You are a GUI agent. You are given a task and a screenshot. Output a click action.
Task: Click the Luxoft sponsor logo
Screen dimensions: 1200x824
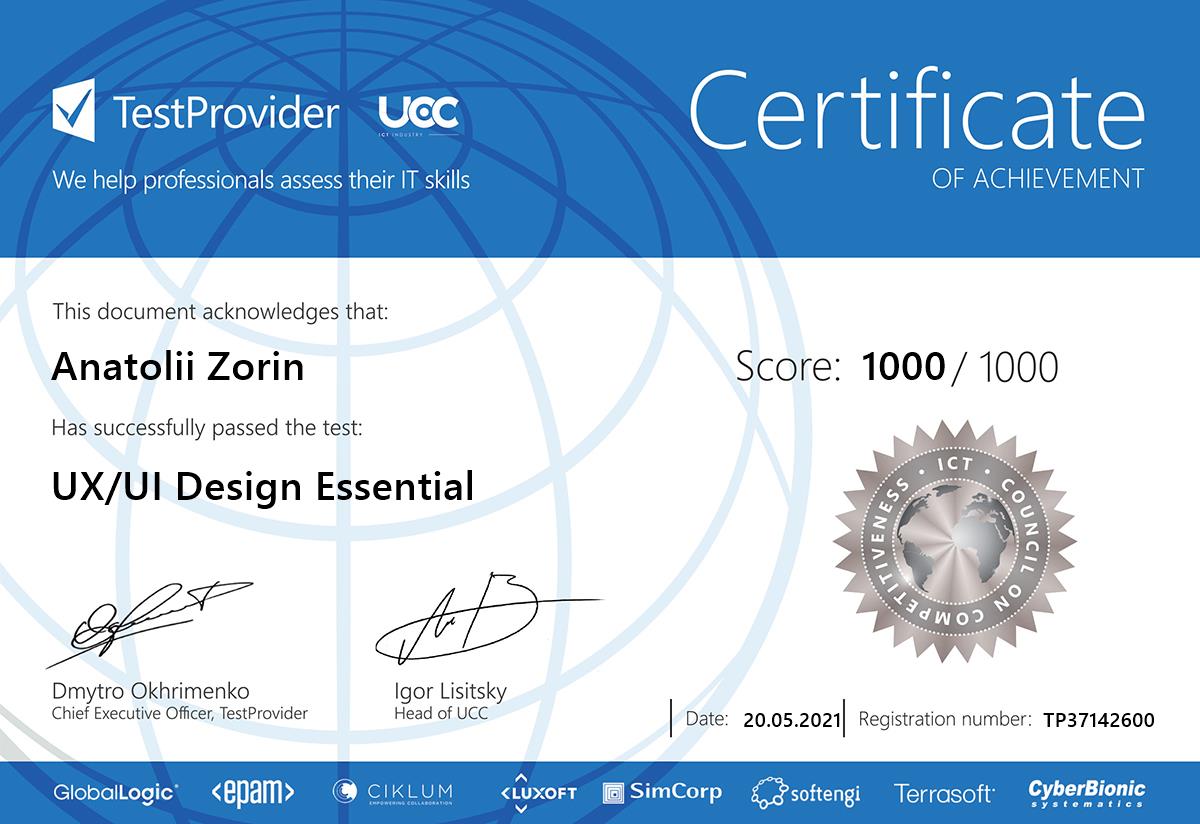(538, 792)
